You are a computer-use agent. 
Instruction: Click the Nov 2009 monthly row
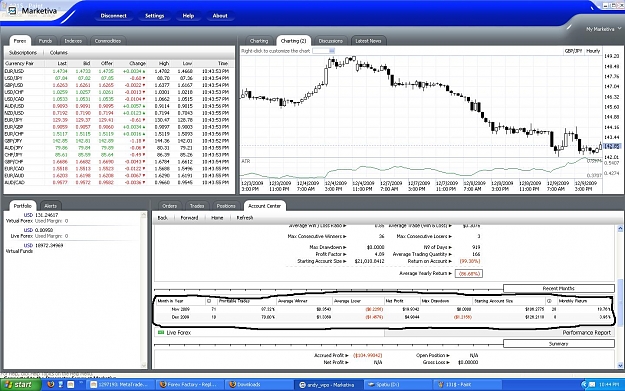(x=383, y=309)
